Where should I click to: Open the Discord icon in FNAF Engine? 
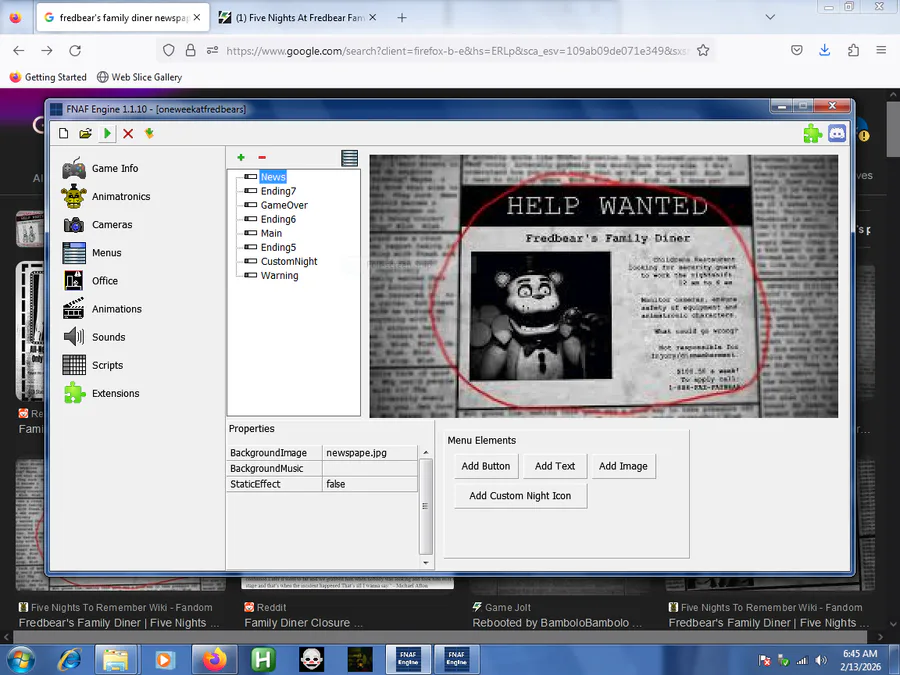coord(837,134)
